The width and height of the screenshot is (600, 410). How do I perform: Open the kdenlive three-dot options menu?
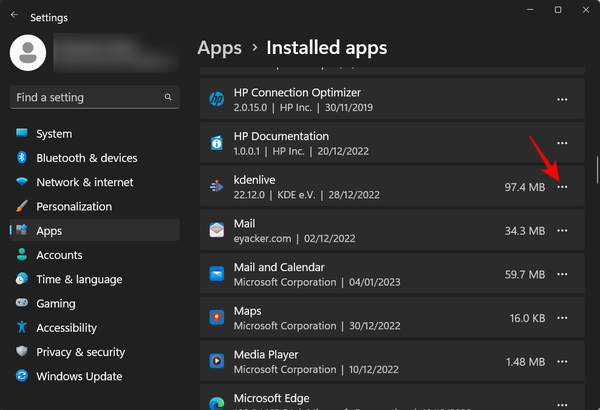pos(562,187)
